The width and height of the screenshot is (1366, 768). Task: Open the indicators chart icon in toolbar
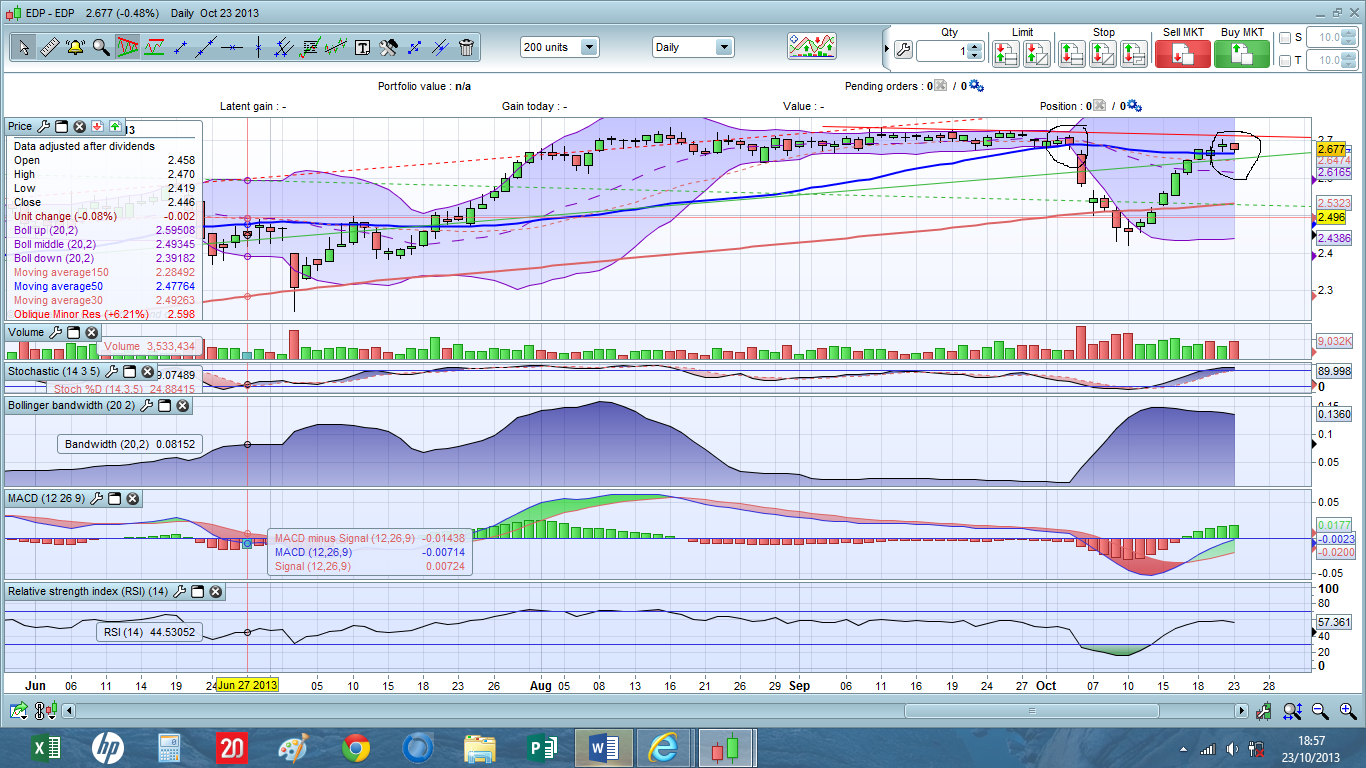click(811, 46)
